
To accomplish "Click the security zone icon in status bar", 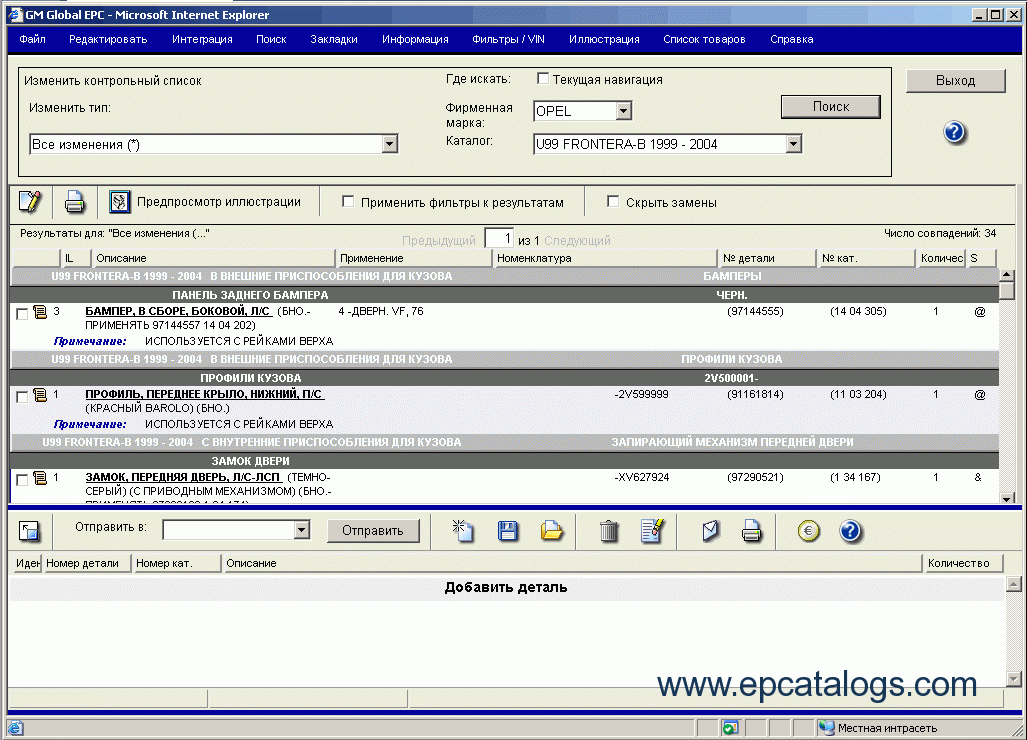I will pyautogui.click(x=827, y=728).
